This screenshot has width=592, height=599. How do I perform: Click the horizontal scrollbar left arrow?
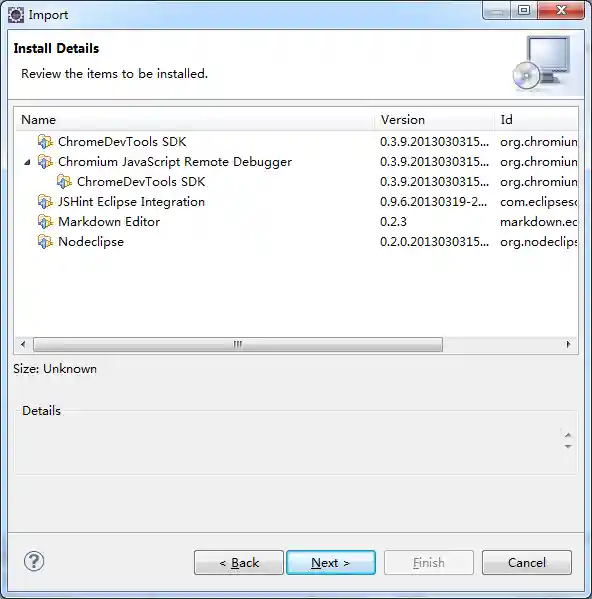tap(23, 344)
